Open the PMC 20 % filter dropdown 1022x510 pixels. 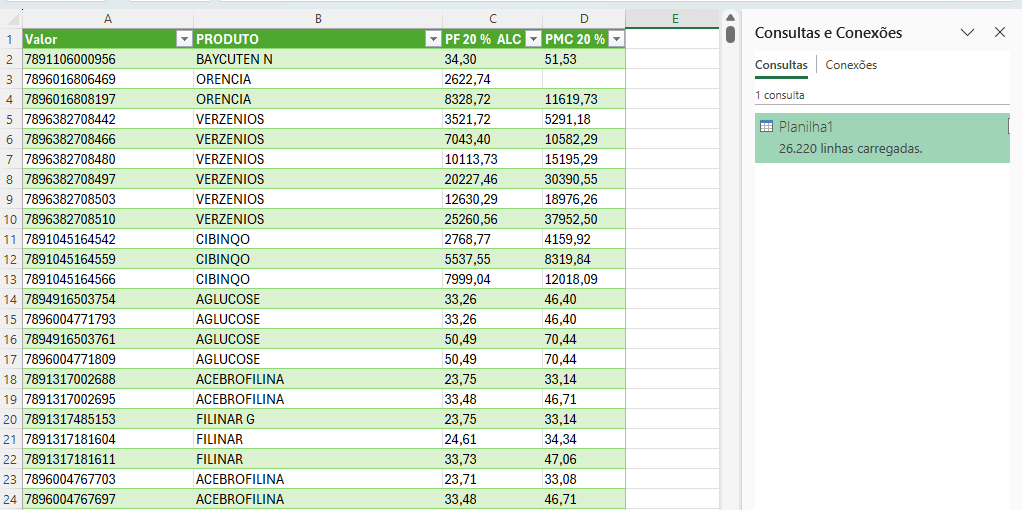(616, 39)
